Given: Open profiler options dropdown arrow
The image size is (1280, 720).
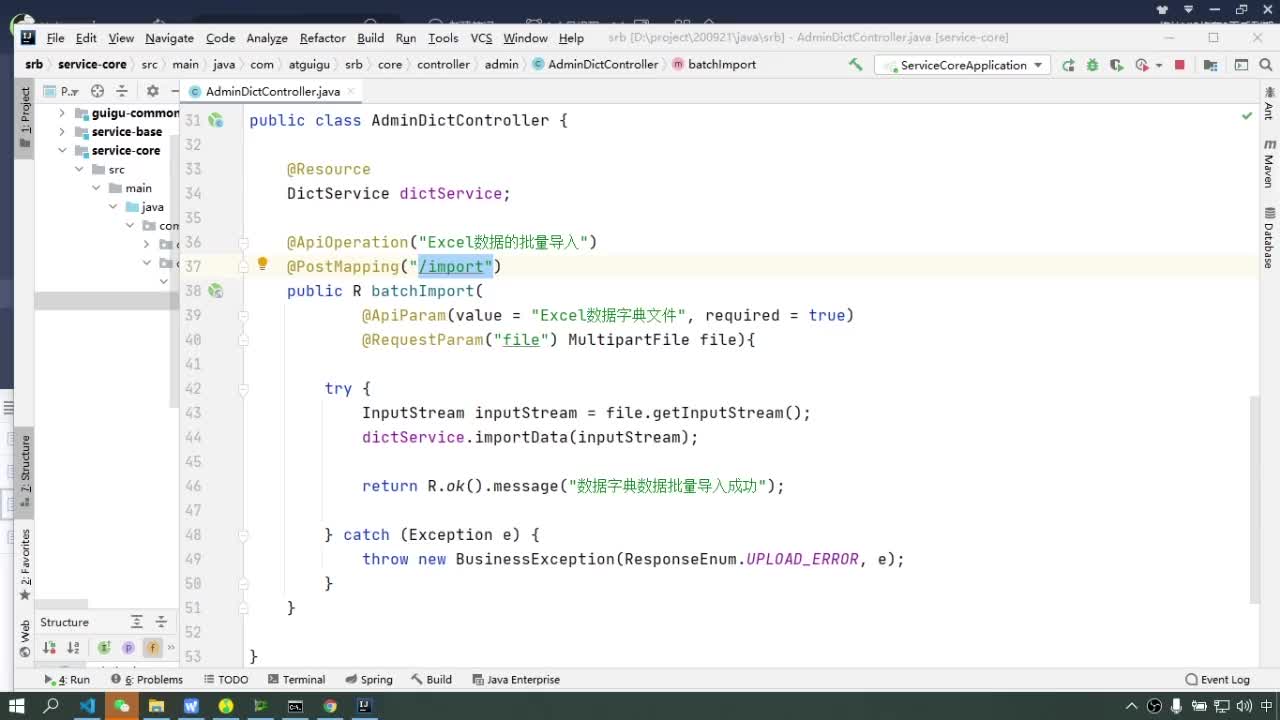Looking at the screenshot, I should tap(1159, 65).
